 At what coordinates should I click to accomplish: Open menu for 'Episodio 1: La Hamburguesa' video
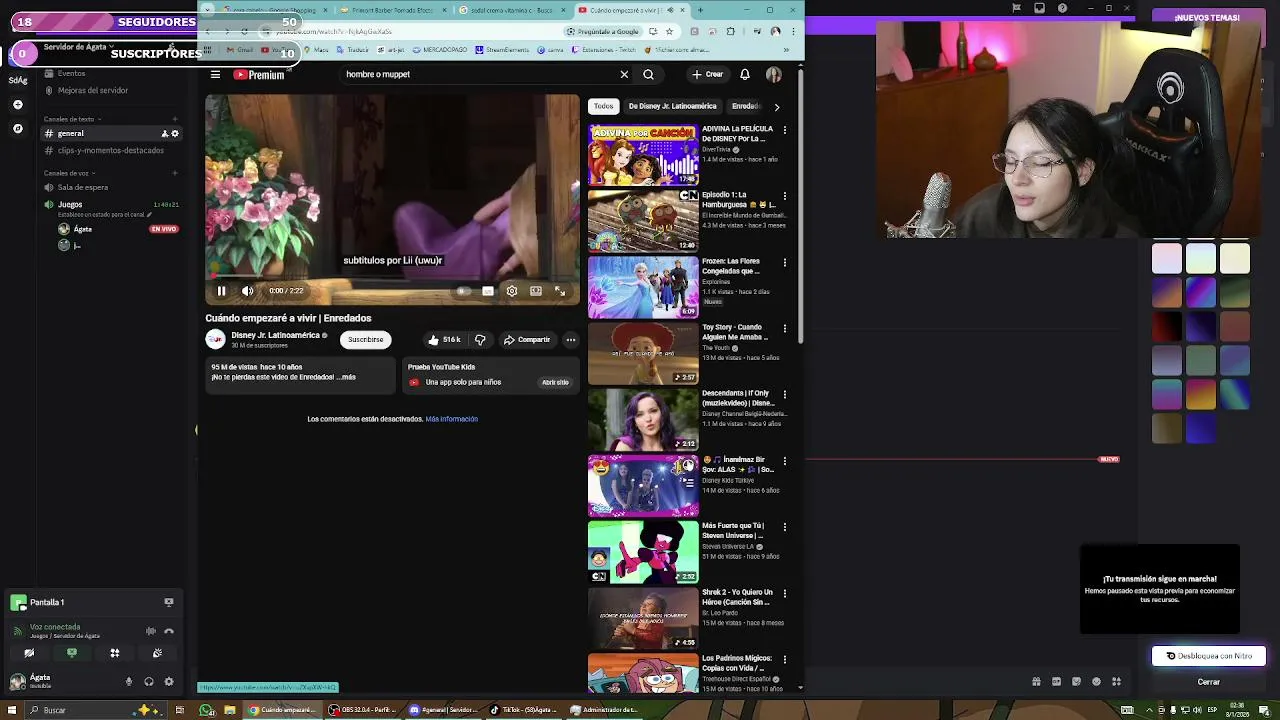(785, 196)
